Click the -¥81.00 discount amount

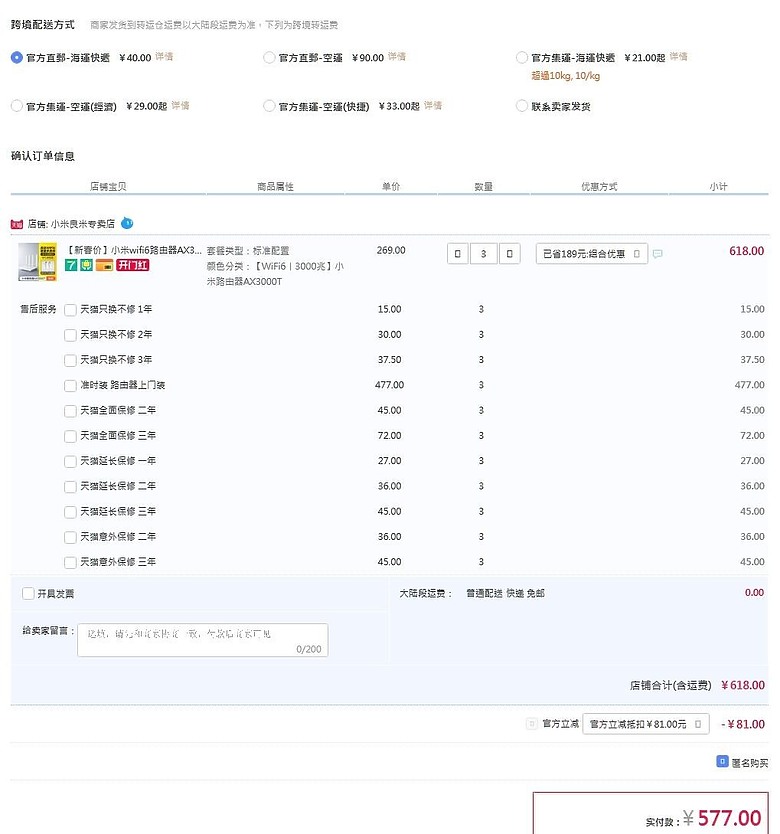tap(743, 724)
